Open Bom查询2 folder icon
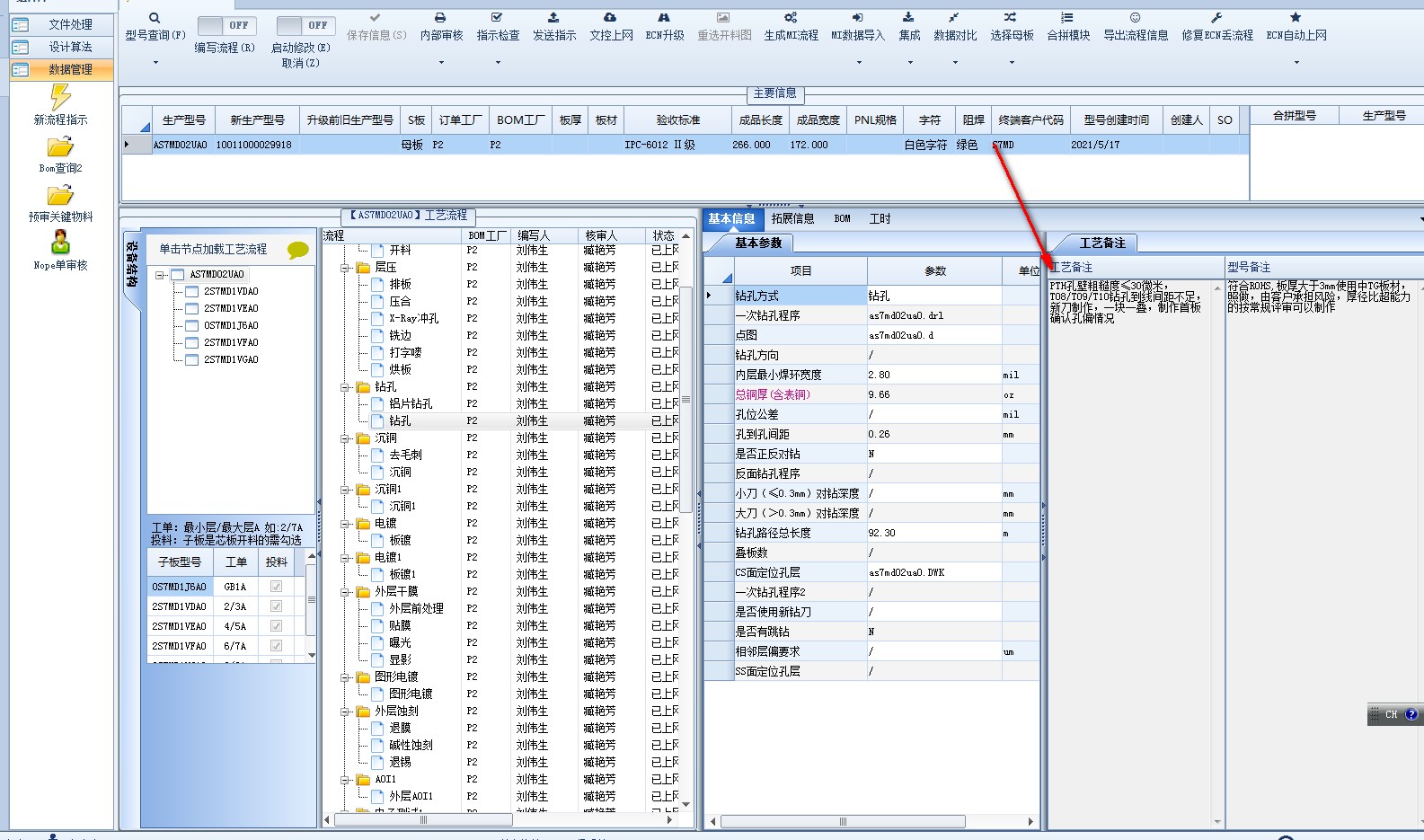Screen dimensions: 1424x840 point(60,147)
